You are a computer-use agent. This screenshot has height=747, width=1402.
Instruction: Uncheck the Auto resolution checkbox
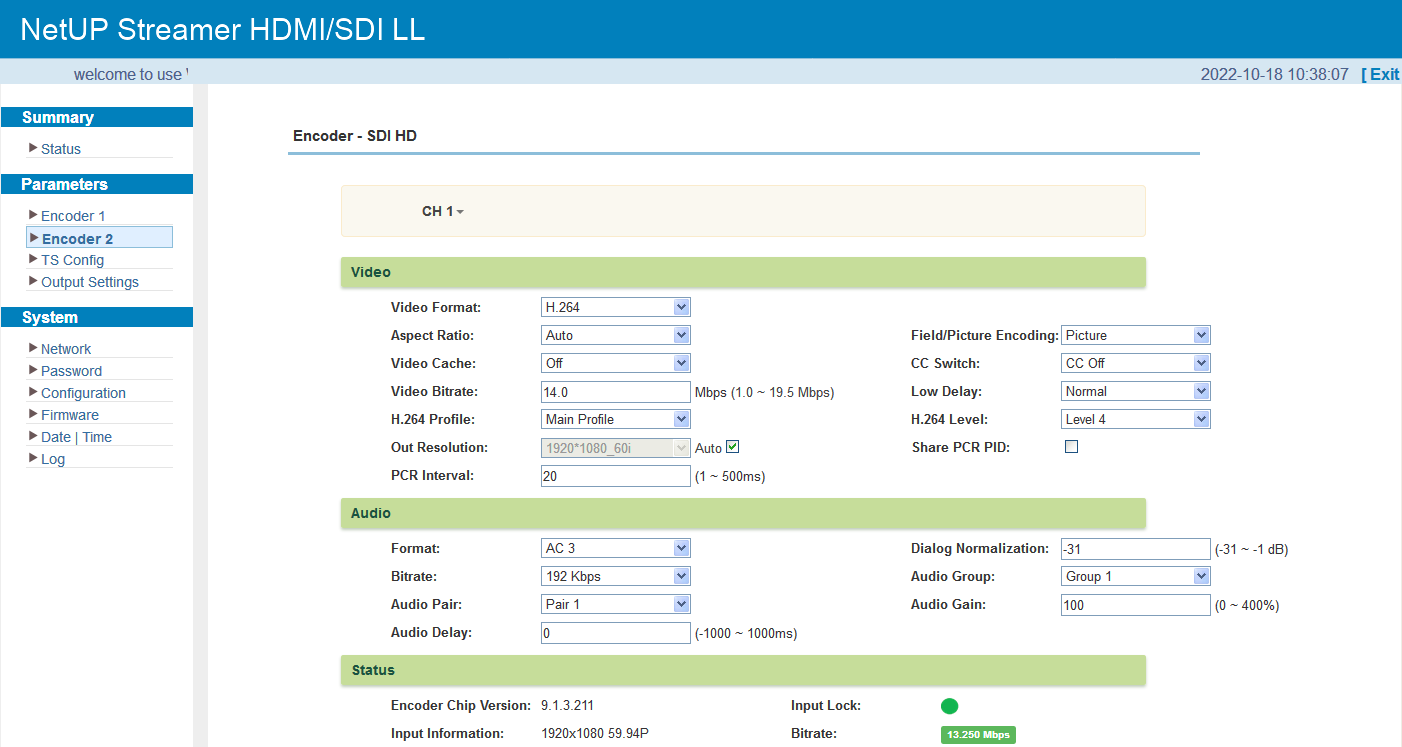coord(733,447)
